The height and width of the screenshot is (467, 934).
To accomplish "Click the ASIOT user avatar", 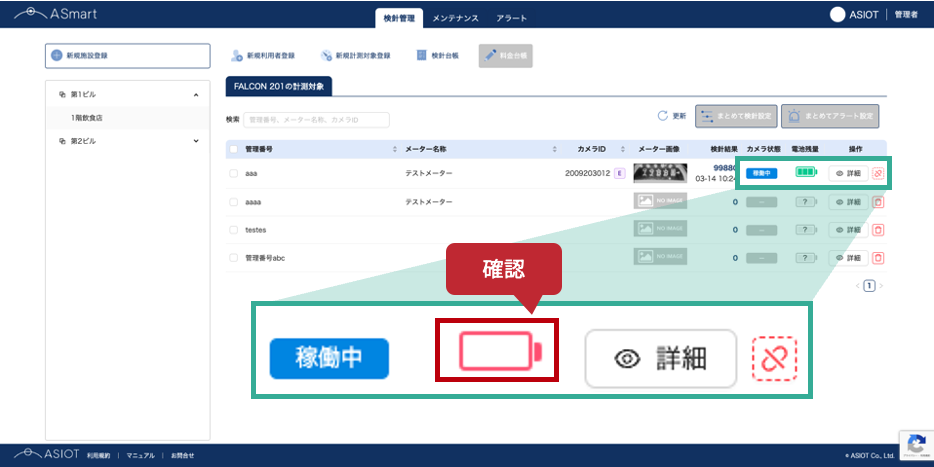I will 838,15.
